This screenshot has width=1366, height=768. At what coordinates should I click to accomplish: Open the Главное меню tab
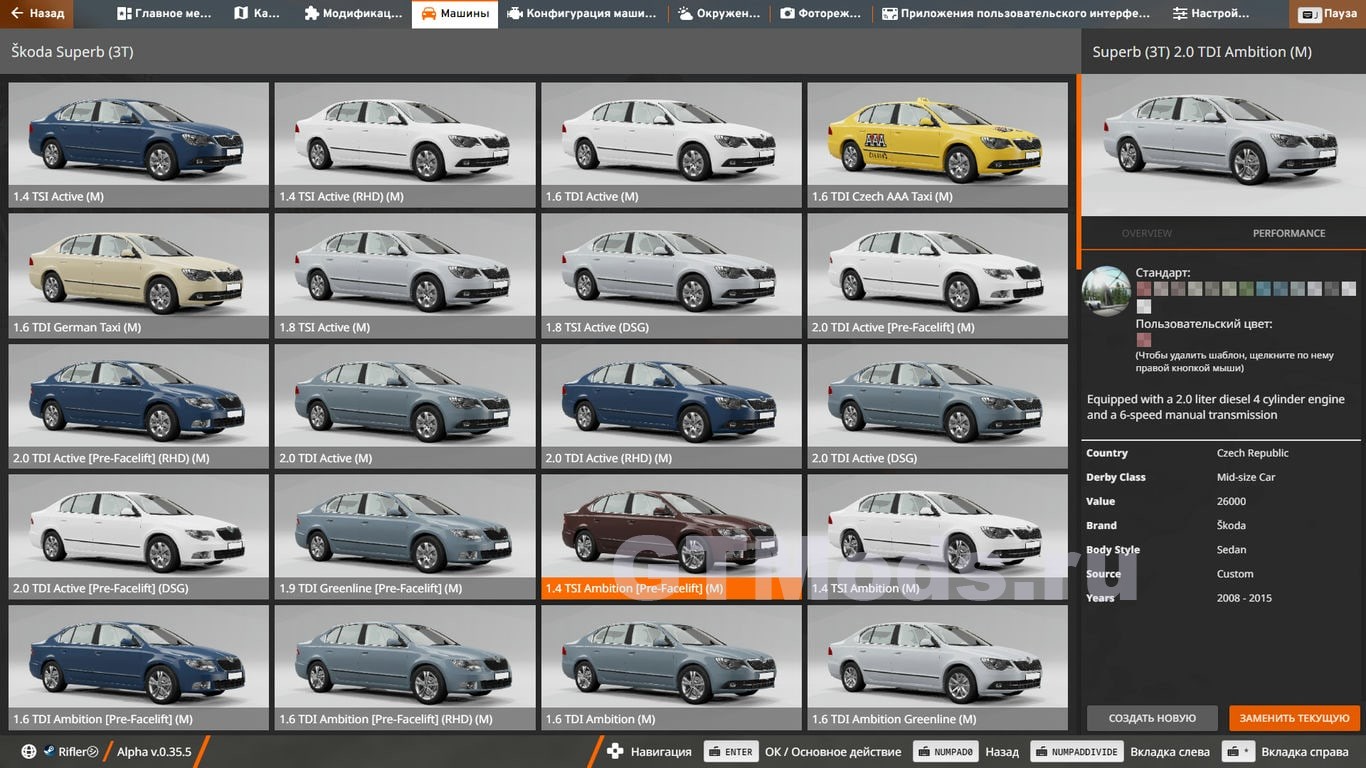click(164, 14)
